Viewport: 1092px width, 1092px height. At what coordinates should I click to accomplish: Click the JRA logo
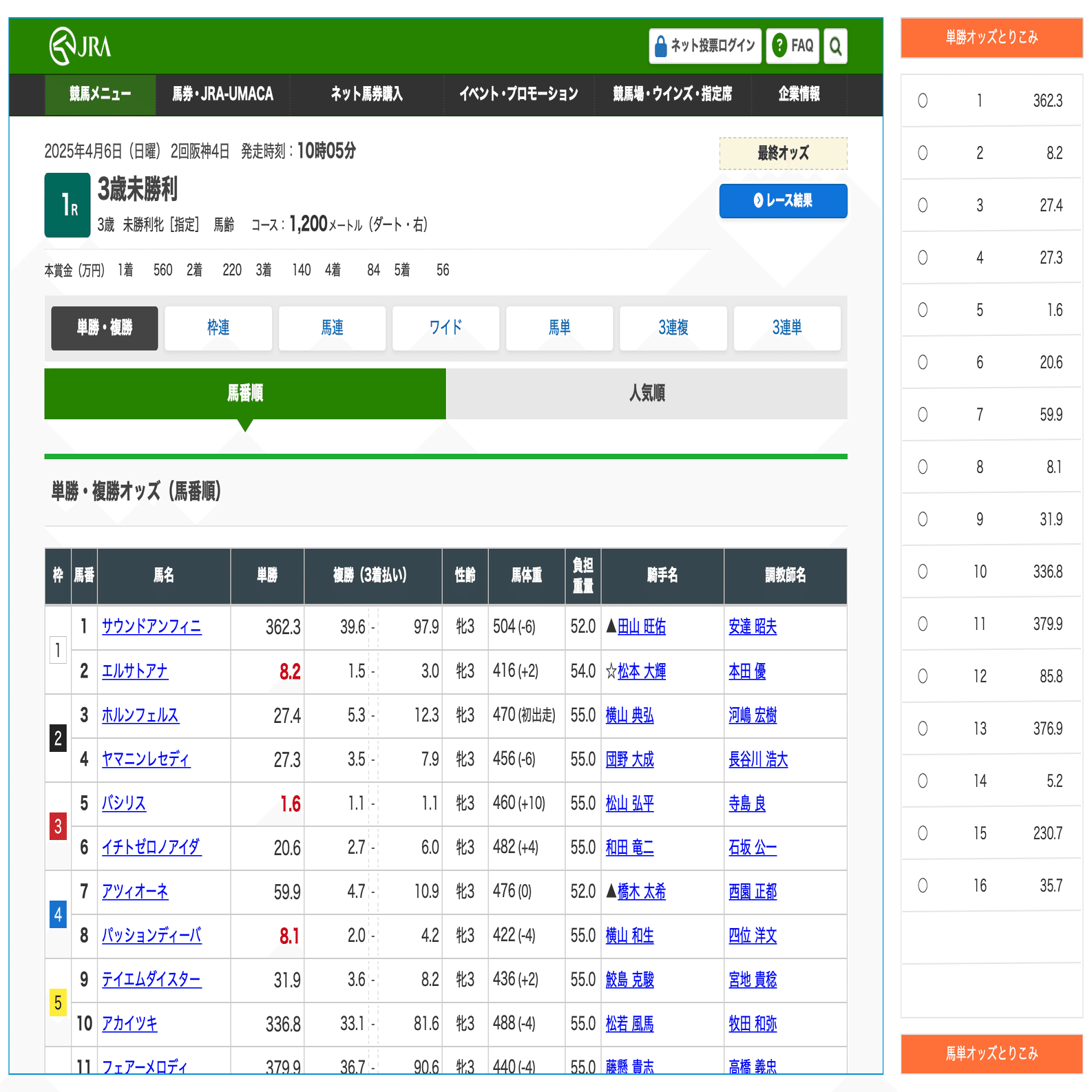[x=80, y=46]
